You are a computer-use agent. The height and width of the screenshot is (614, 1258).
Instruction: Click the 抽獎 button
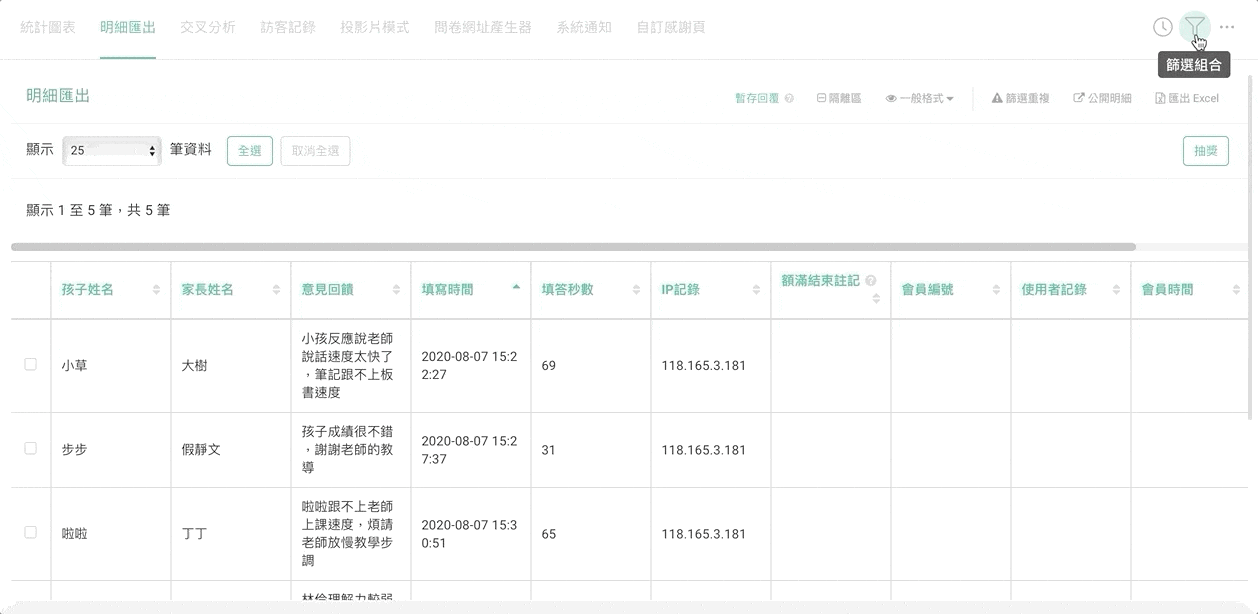pos(1205,151)
